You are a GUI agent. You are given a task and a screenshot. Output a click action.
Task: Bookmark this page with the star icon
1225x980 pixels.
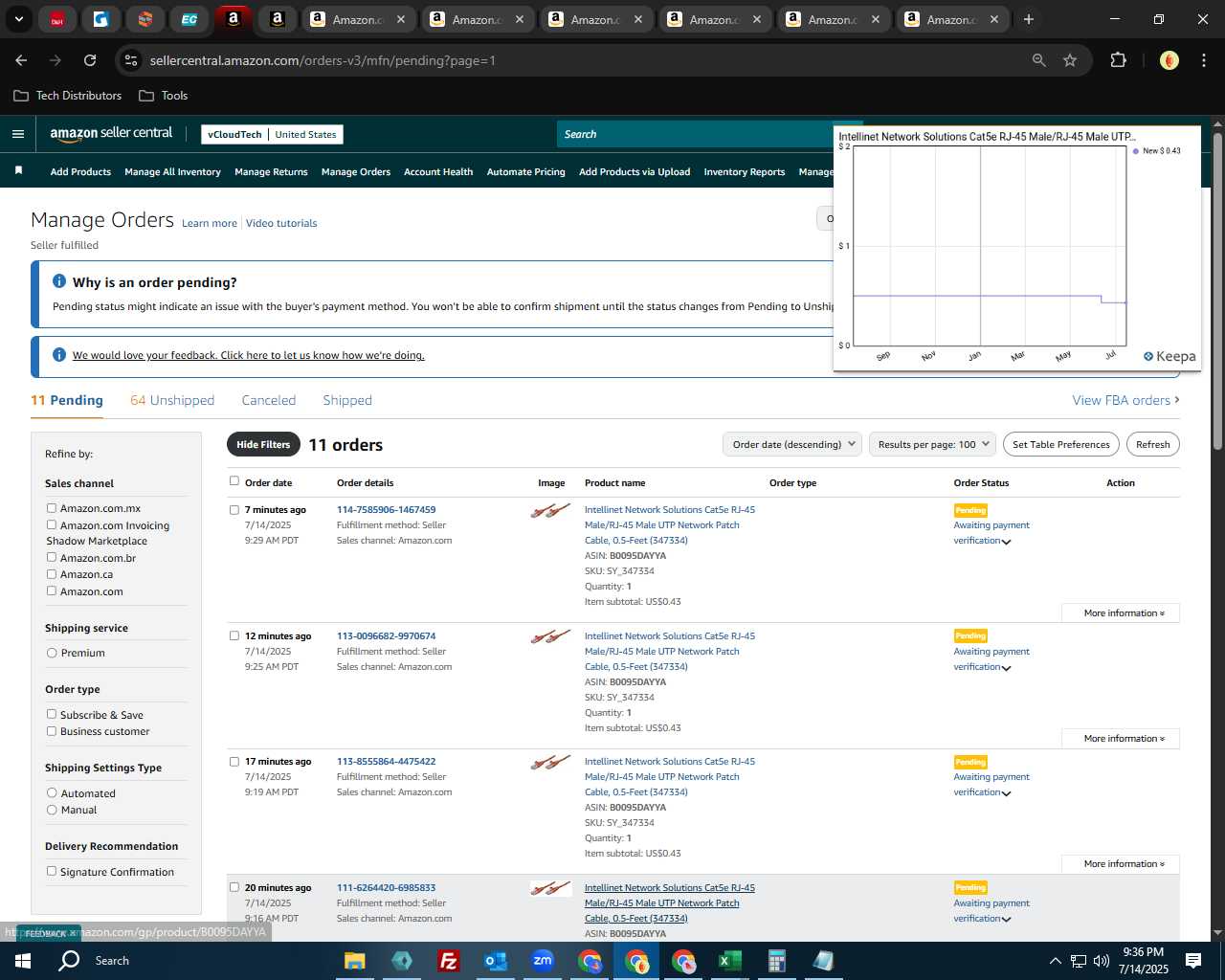pos(1070,60)
